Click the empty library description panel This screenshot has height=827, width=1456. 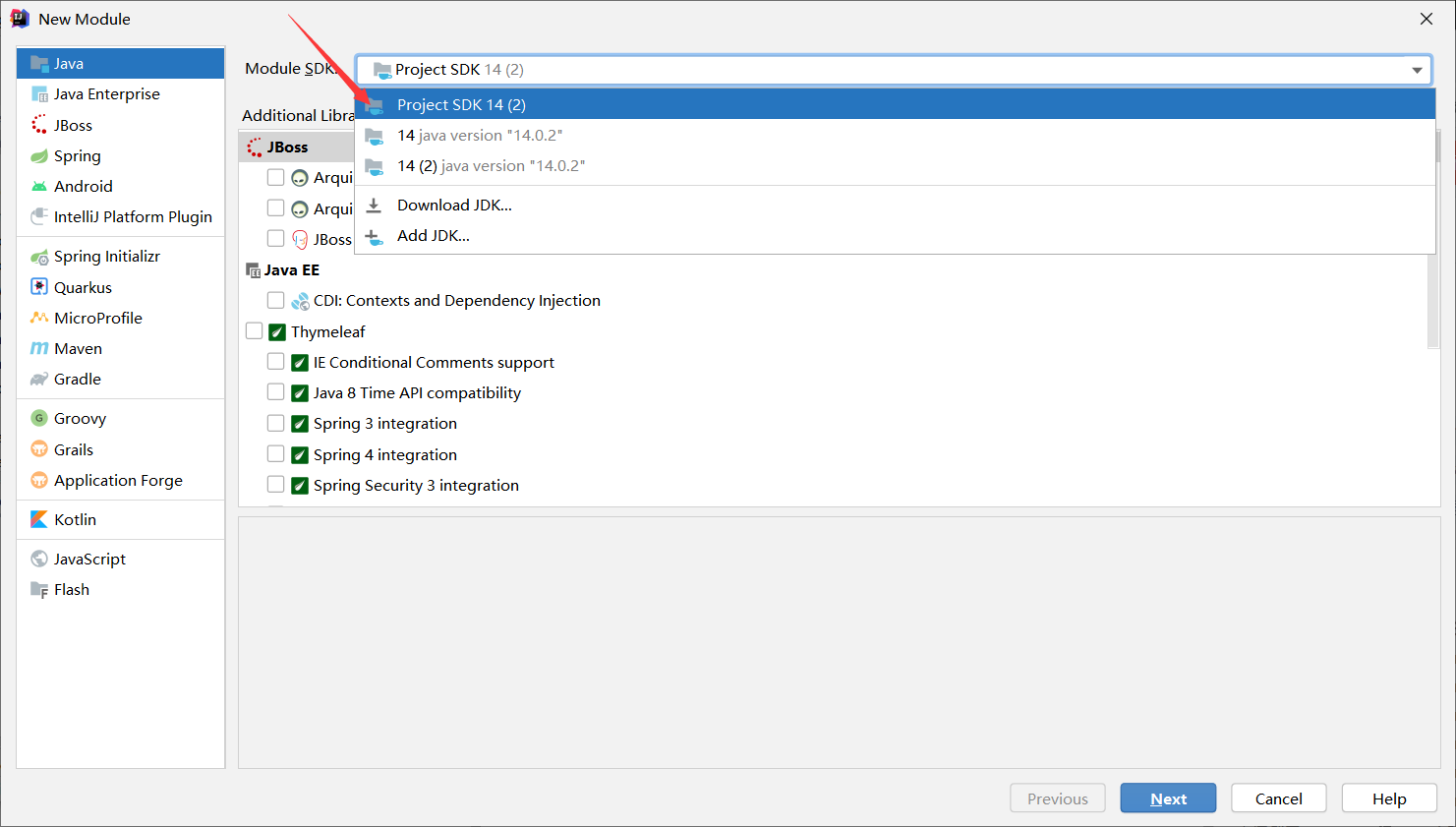coord(840,643)
